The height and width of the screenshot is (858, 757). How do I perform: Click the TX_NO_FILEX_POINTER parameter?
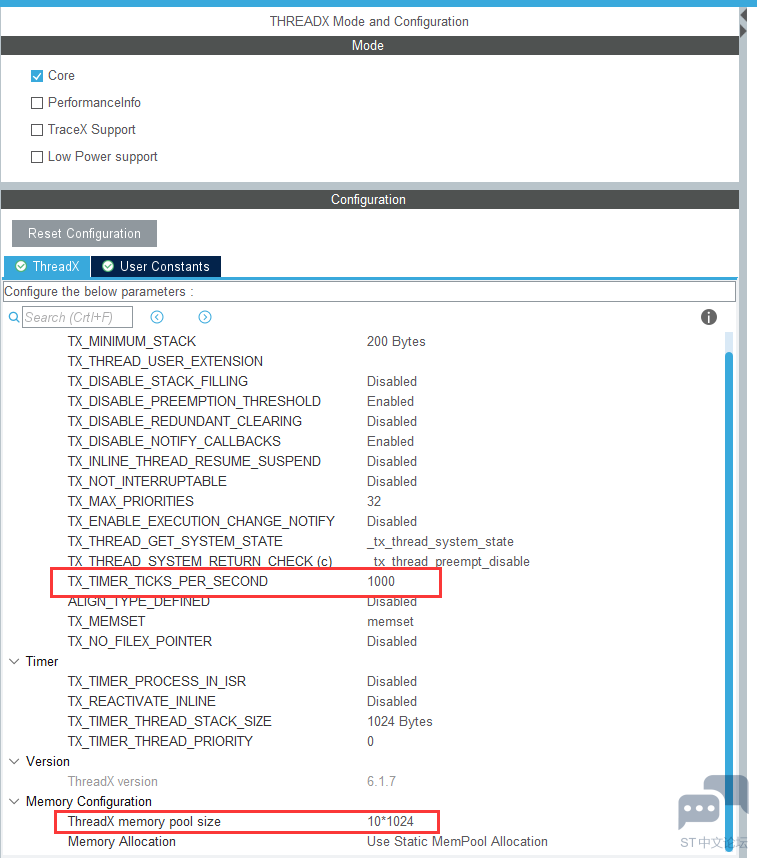pyautogui.click(x=140, y=641)
